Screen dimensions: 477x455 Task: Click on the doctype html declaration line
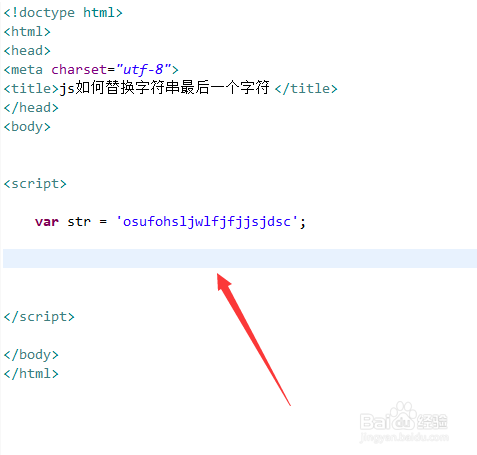pyautogui.click(x=63, y=13)
